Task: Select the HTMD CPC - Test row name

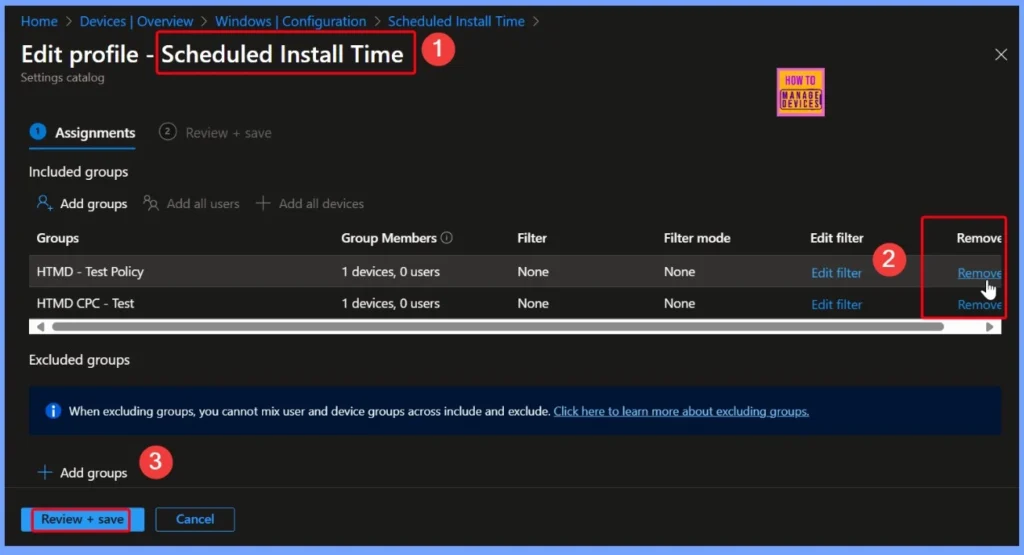Action: point(86,303)
